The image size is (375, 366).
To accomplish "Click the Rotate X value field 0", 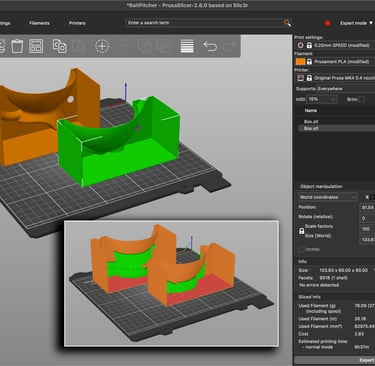I will 367,218.
